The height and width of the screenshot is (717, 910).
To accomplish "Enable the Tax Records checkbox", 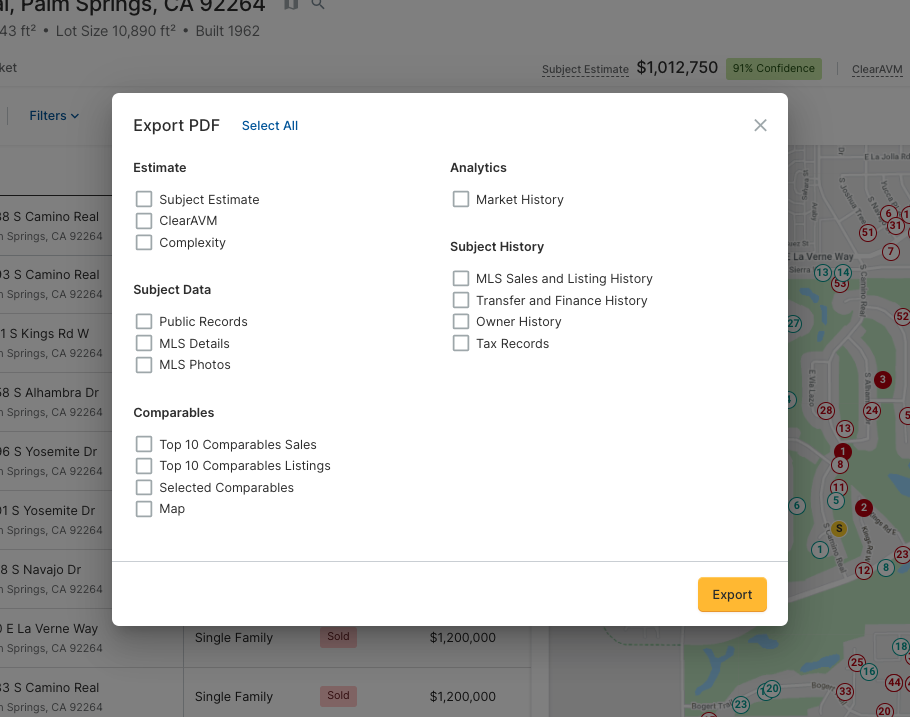I will tap(461, 343).
